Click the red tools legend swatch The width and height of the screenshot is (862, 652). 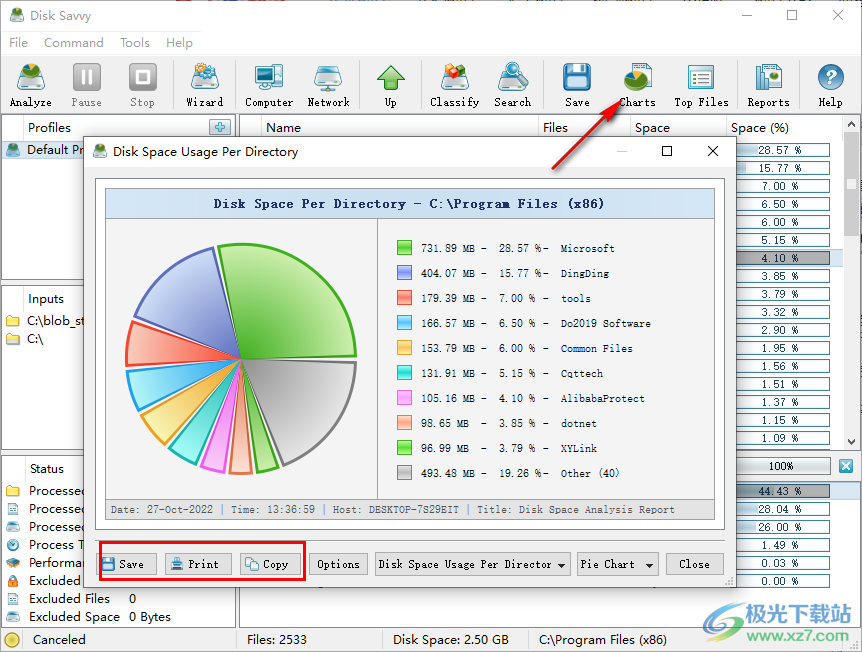[x=405, y=297]
